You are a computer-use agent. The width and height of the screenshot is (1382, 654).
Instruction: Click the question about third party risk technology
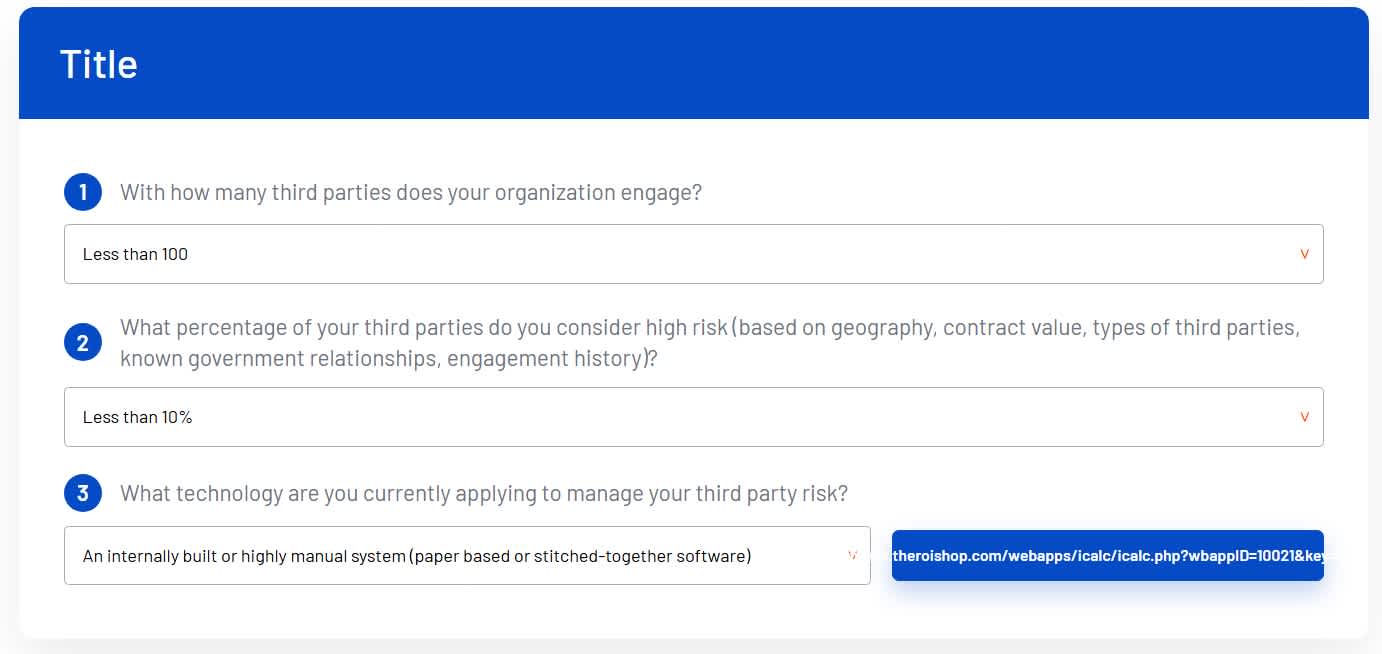click(484, 493)
